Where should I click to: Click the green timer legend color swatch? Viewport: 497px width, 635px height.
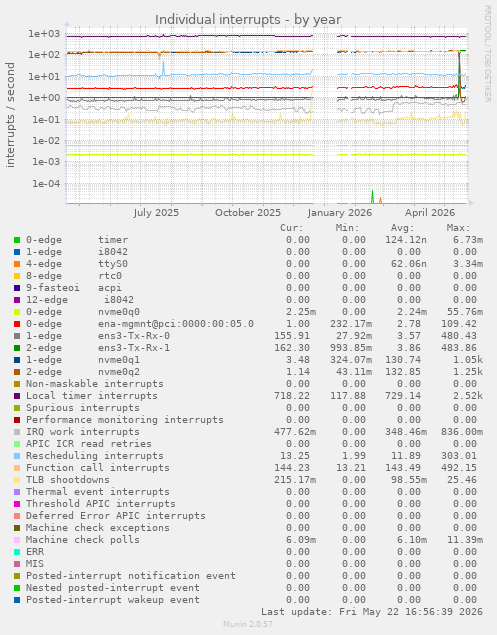17,240
